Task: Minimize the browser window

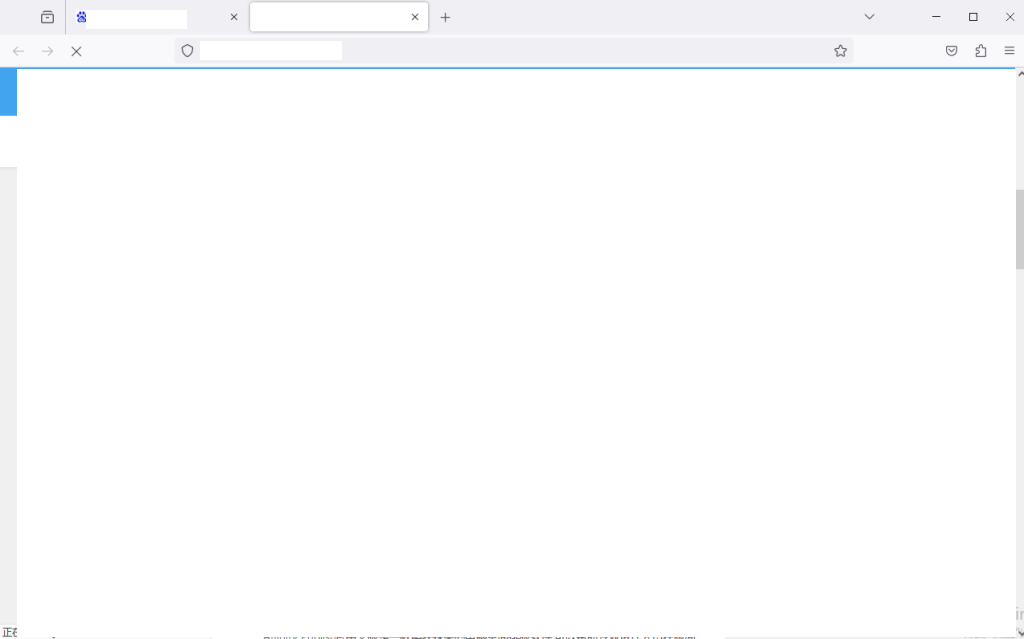Action: 936,17
